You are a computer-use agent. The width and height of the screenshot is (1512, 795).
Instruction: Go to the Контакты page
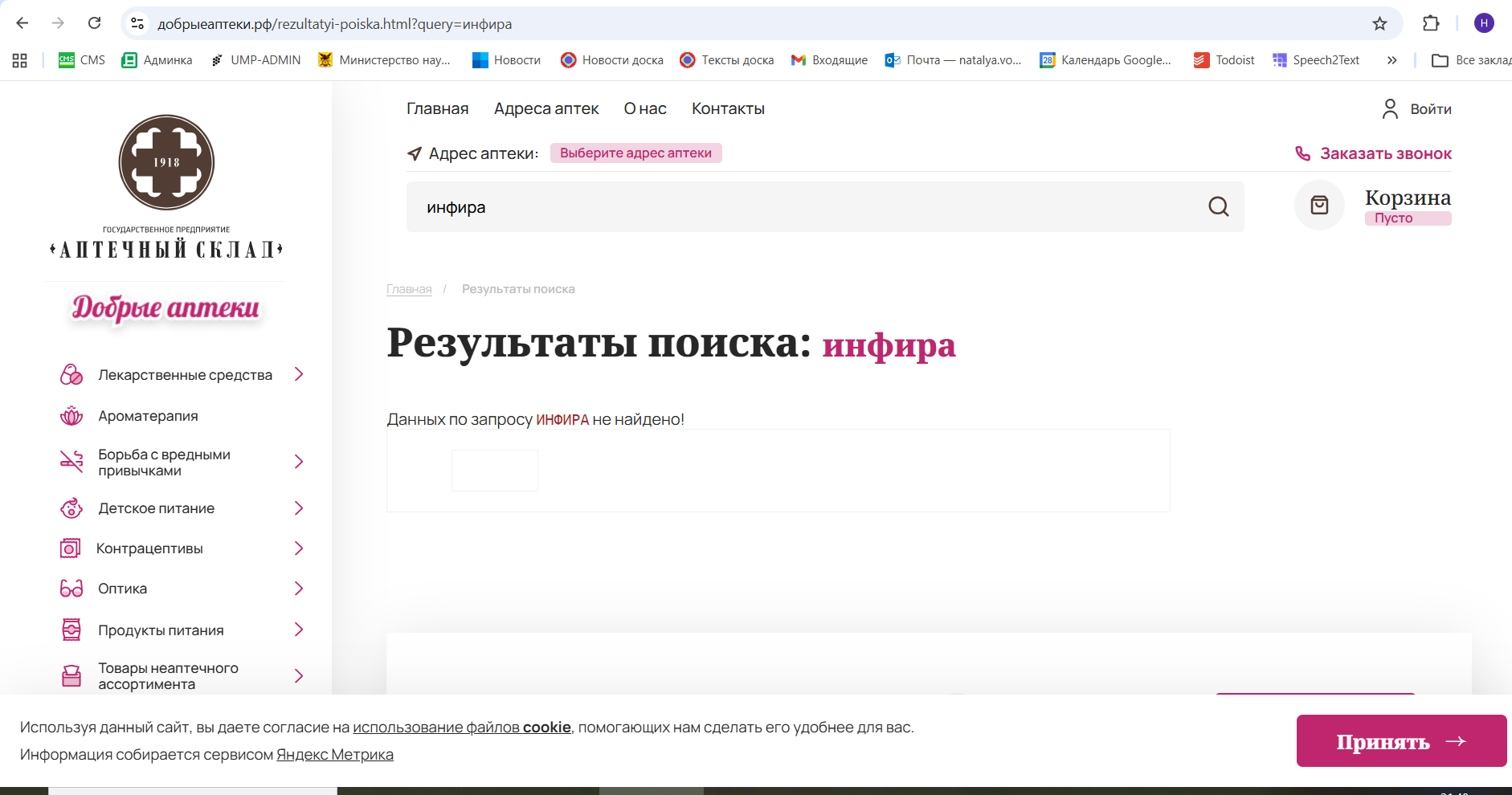[728, 109]
